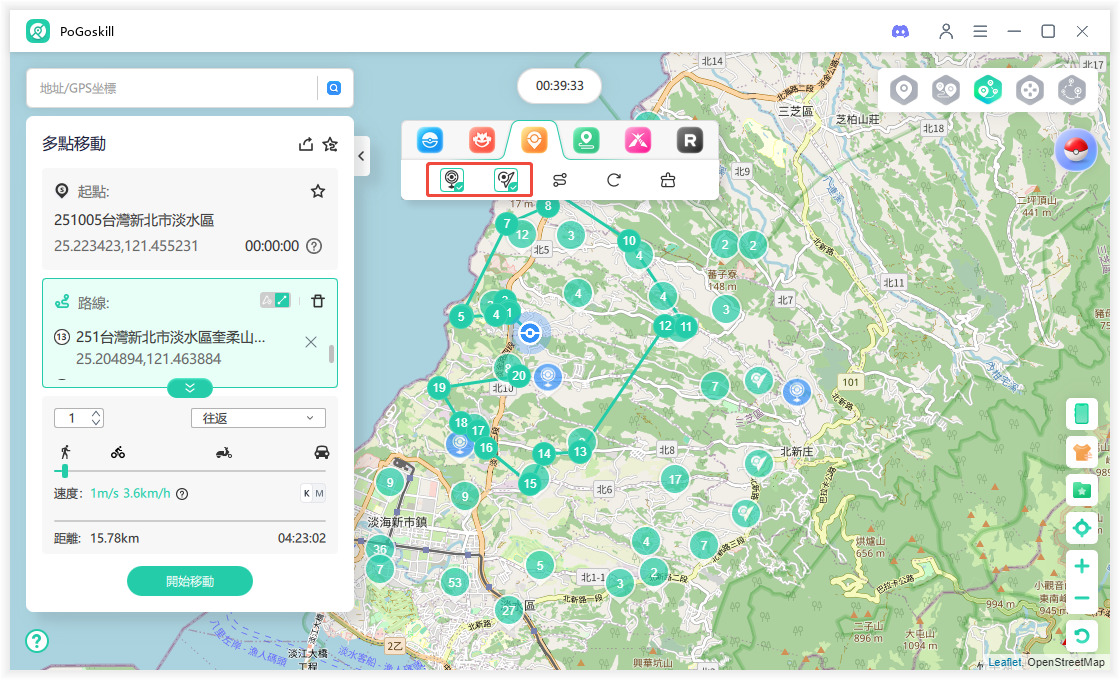Open the green favorites folder icon
Viewport: 1120px width, 680px height.
coord(1081,490)
